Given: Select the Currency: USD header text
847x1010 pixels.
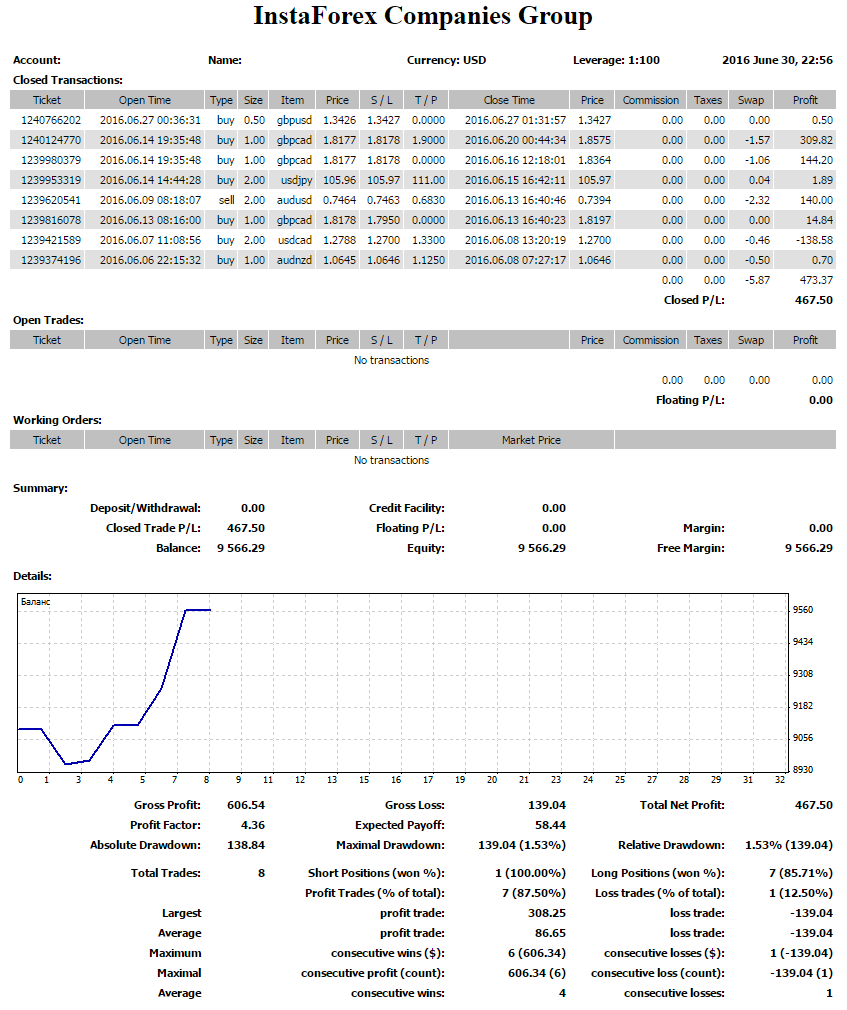Looking at the screenshot, I should (446, 60).
